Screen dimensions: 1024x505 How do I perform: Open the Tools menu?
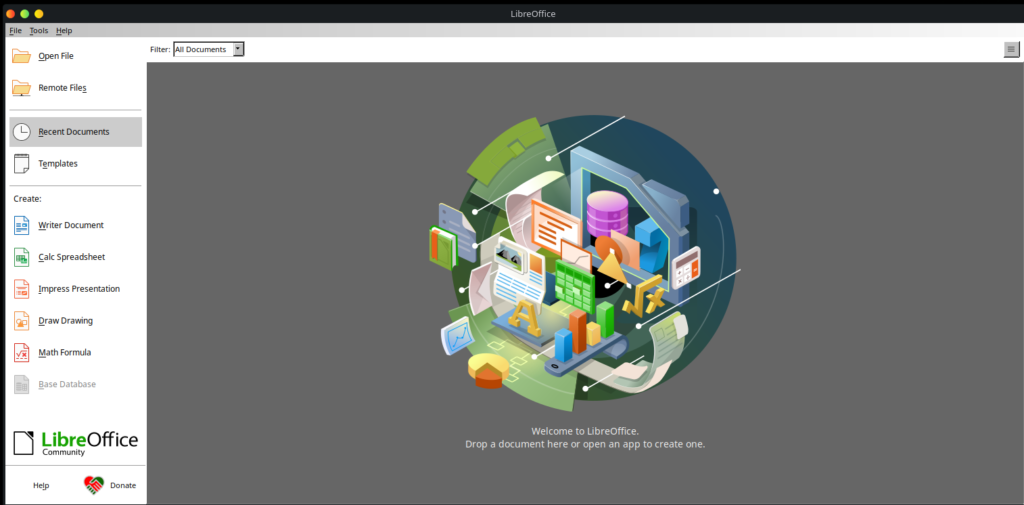tap(39, 31)
